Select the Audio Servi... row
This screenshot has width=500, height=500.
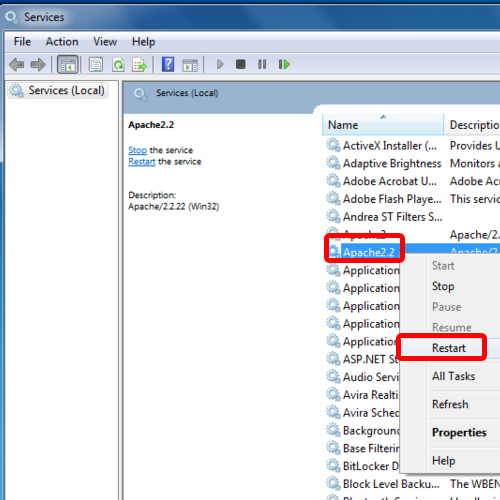click(x=370, y=377)
